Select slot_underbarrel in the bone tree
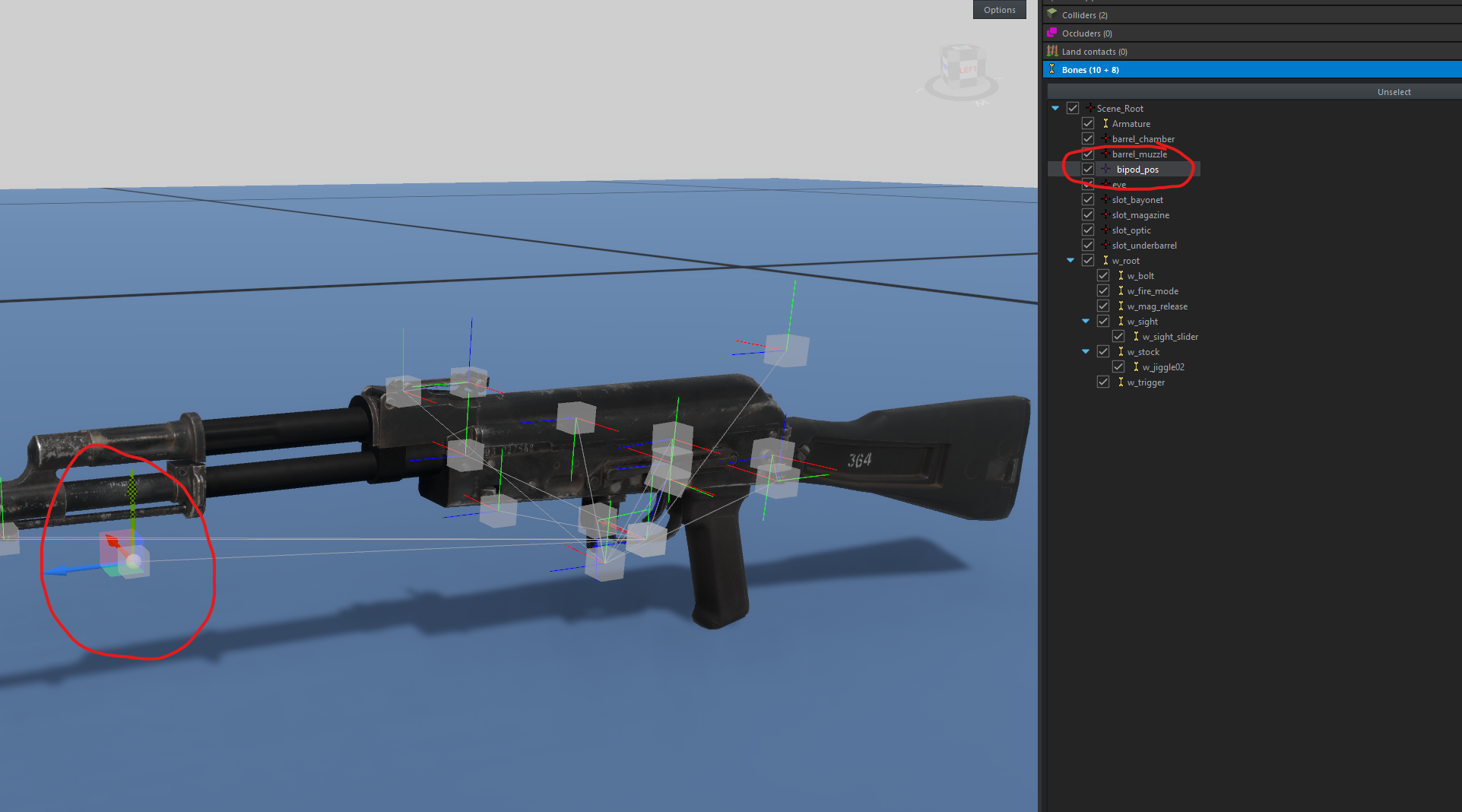The image size is (1462, 812). pos(1143,246)
